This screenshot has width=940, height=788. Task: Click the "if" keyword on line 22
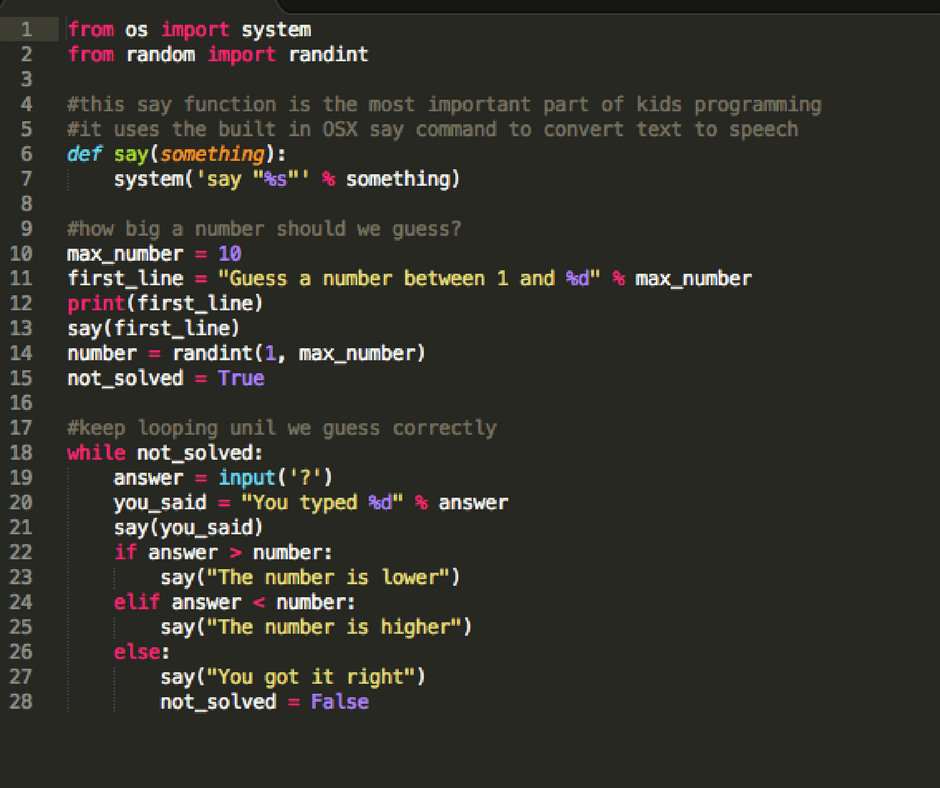pyautogui.click(x=125, y=552)
